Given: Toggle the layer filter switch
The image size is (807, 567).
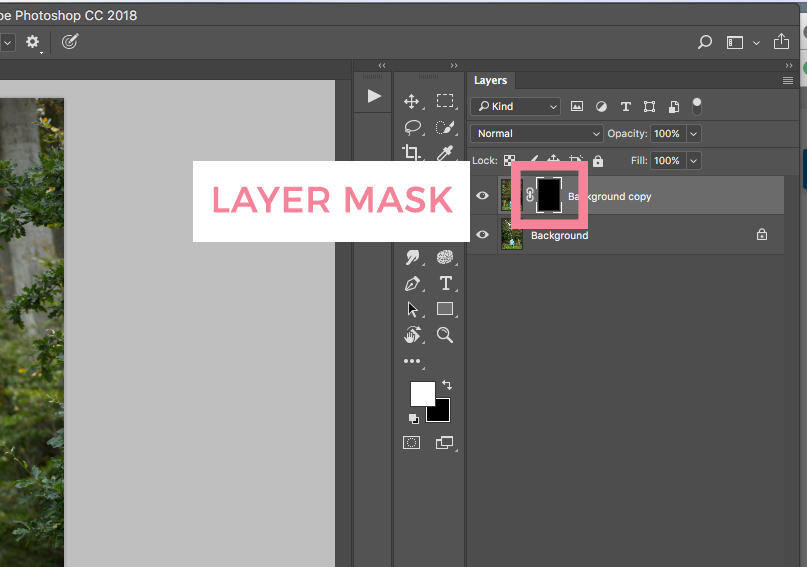Looking at the screenshot, I should tap(697, 106).
